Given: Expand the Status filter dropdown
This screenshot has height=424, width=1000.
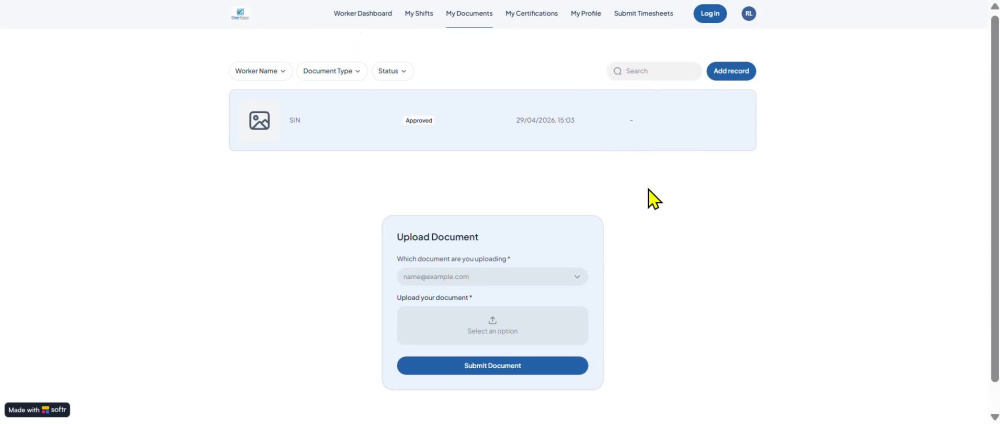Looking at the screenshot, I should point(392,71).
